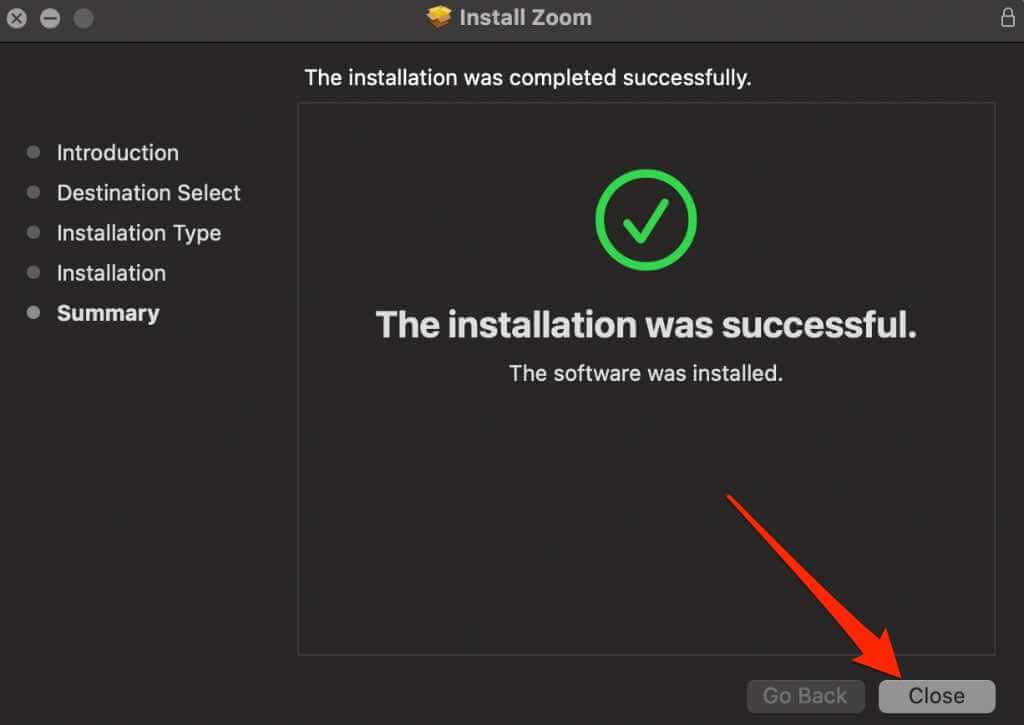Select the step labeled only "Installation"
Screen dimensions: 1024x725
pos(111,273)
